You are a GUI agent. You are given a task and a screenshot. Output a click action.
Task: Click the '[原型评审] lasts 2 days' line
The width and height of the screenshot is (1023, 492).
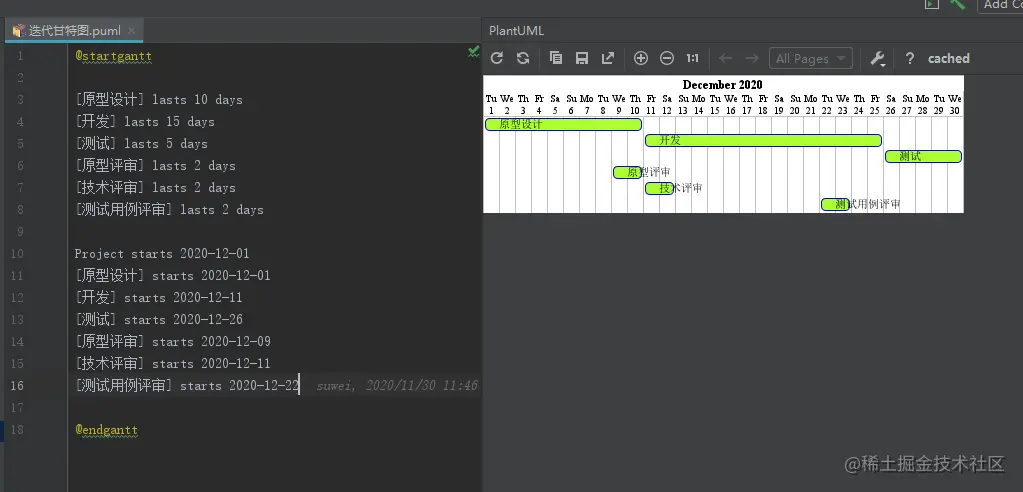point(155,166)
